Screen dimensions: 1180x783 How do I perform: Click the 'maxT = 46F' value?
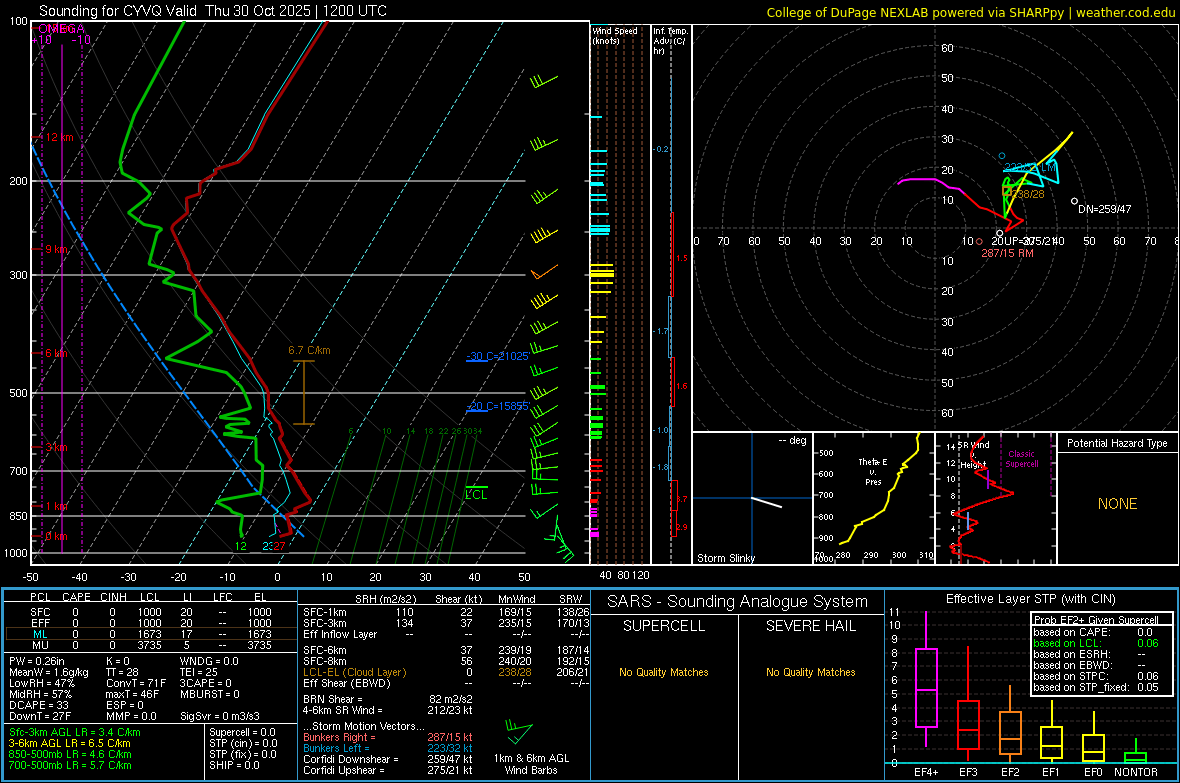coord(132,693)
